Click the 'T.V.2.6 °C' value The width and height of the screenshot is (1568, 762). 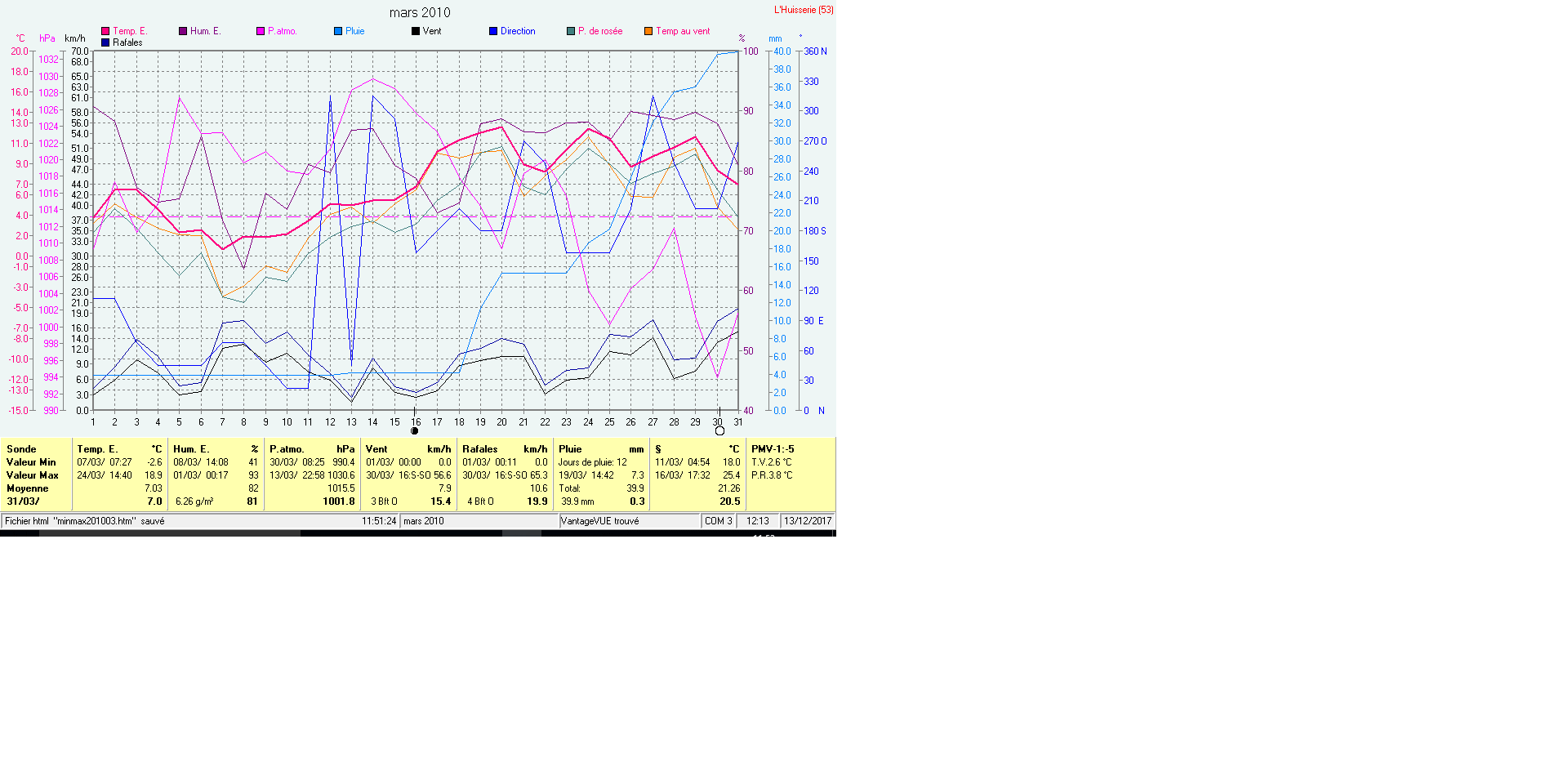(772, 462)
